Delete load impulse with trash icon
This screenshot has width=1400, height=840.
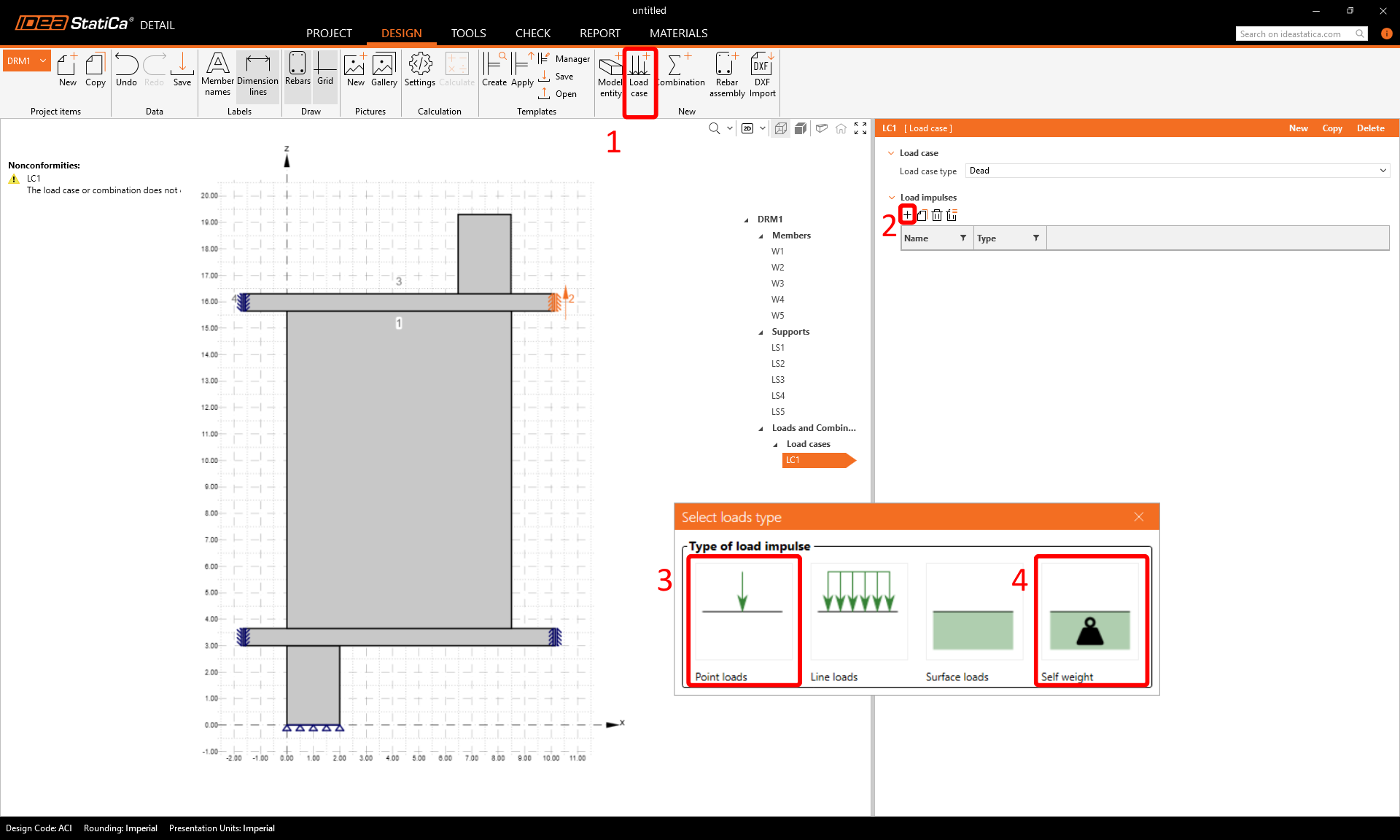coord(937,215)
